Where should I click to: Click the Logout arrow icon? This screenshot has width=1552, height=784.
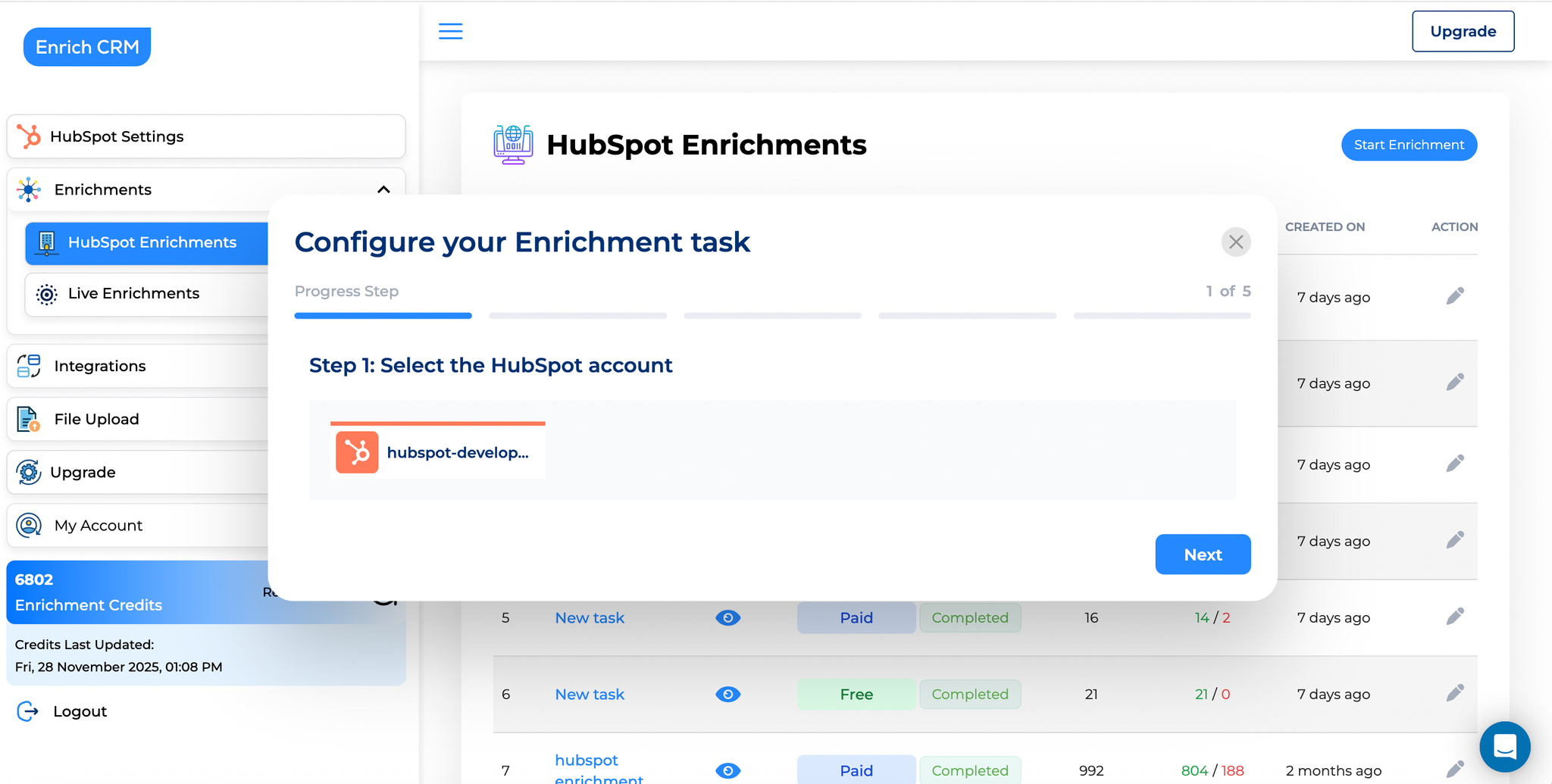[28, 711]
